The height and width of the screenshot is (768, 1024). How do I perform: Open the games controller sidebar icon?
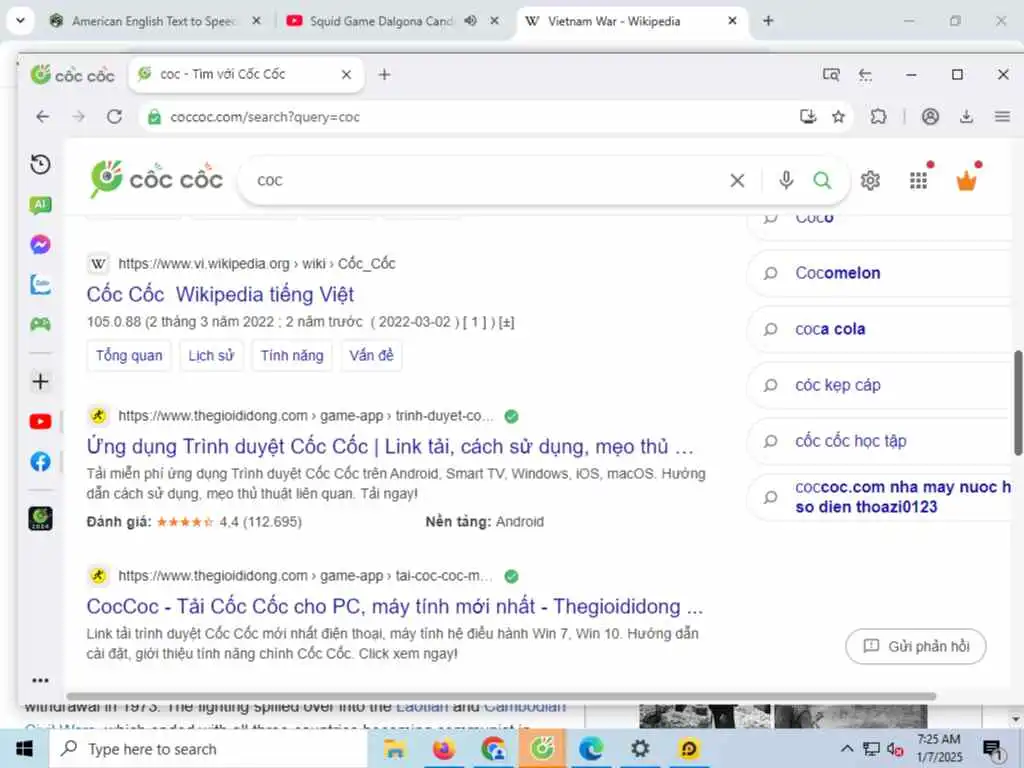click(x=40, y=324)
